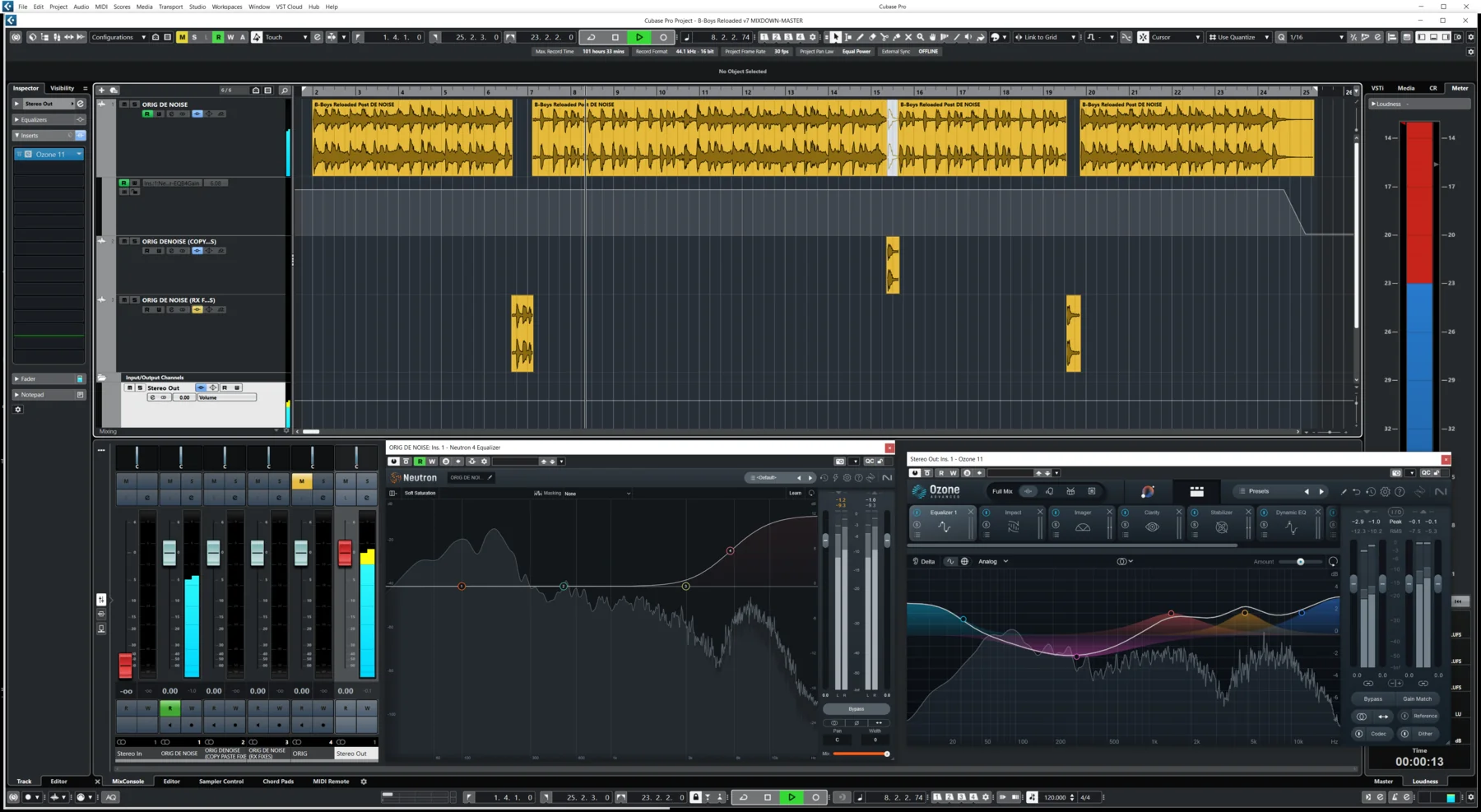Image resolution: width=1481 pixels, height=812 pixels.
Task: Go to next Ozone preset arrow
Action: pos(1321,491)
